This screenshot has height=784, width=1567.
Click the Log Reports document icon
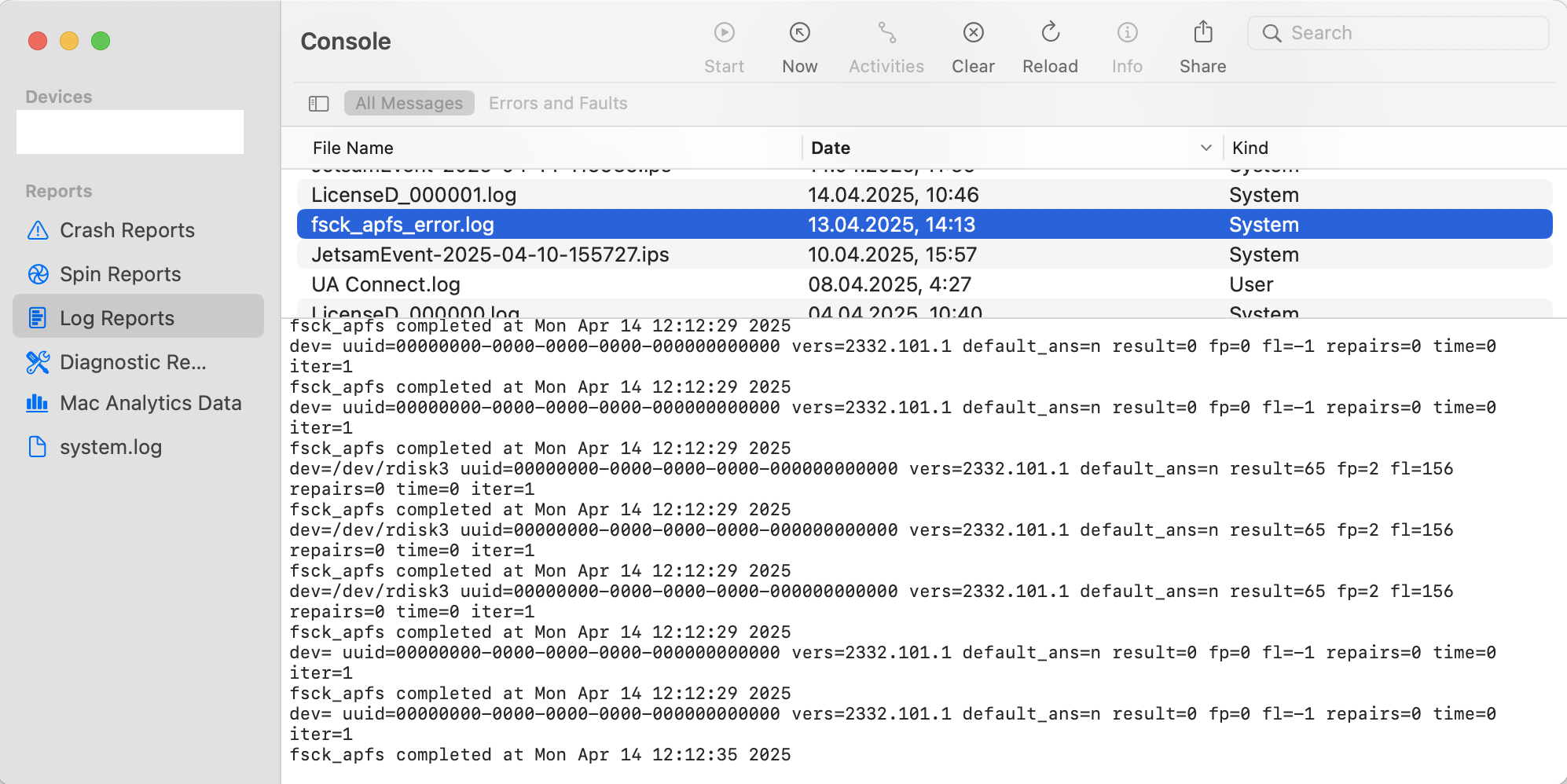click(x=38, y=318)
